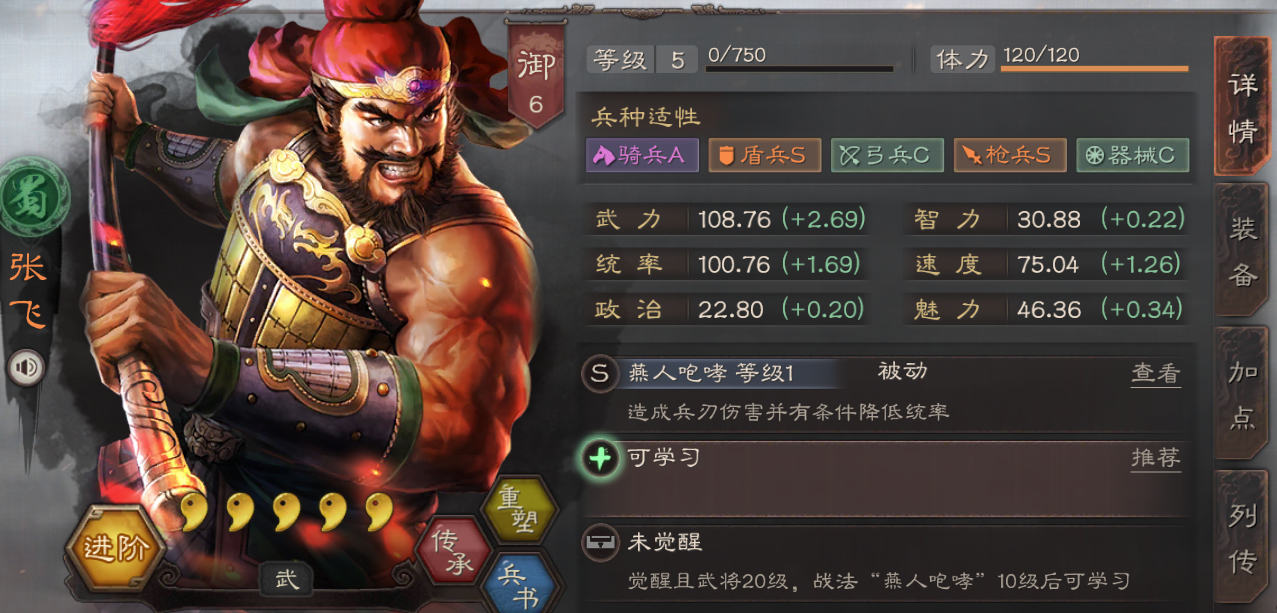
Task: Switch to the 加点 tab
Action: click(x=1243, y=393)
